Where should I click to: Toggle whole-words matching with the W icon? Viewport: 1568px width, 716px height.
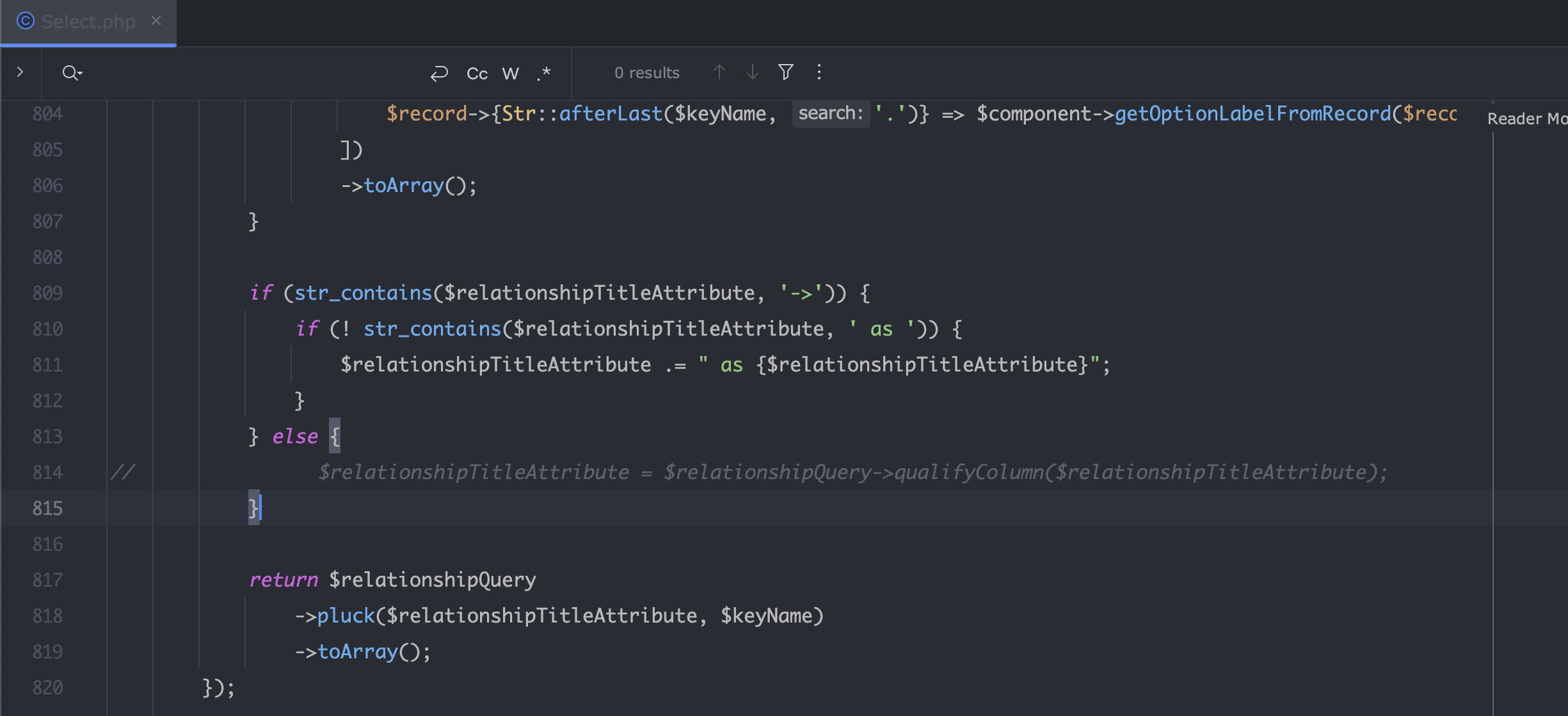coord(510,73)
